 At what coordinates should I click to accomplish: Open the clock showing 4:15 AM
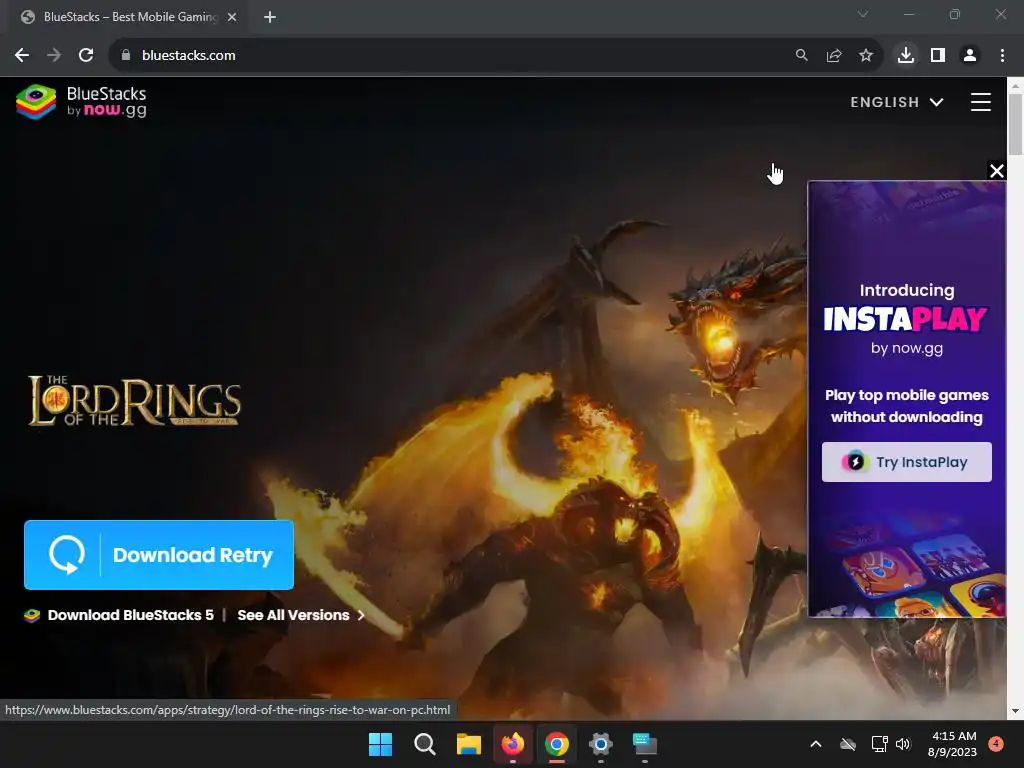(x=953, y=744)
